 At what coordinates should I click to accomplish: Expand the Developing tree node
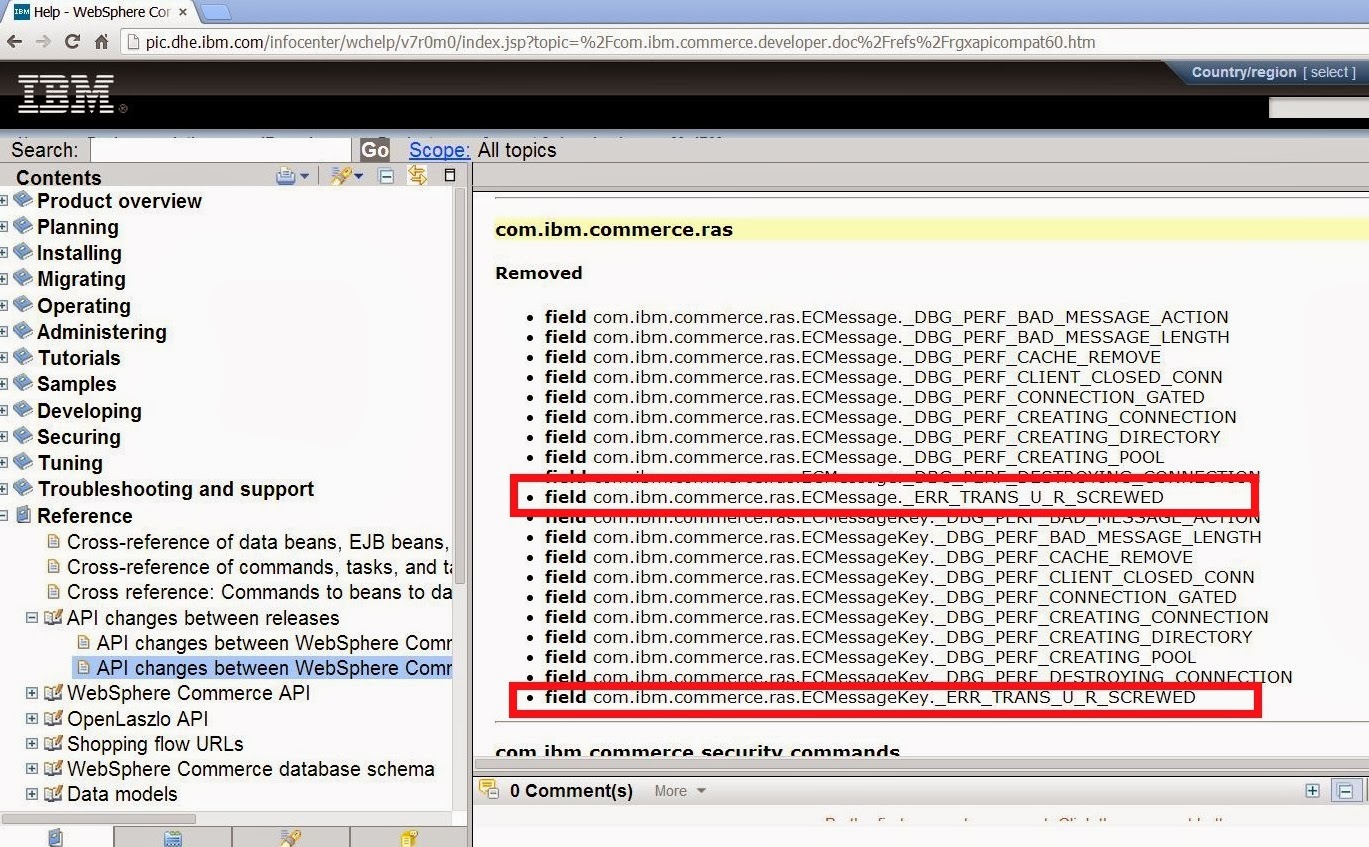[x=4, y=411]
